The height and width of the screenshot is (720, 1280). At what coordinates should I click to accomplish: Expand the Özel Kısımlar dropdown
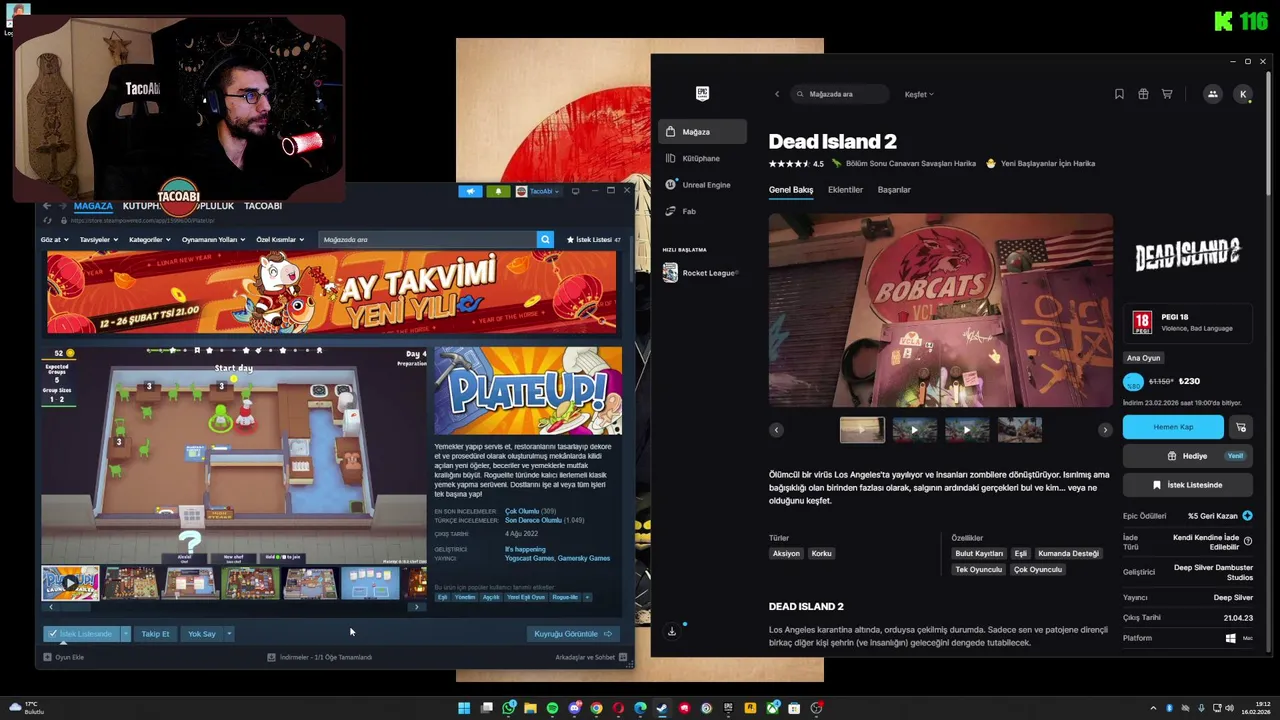[280, 240]
